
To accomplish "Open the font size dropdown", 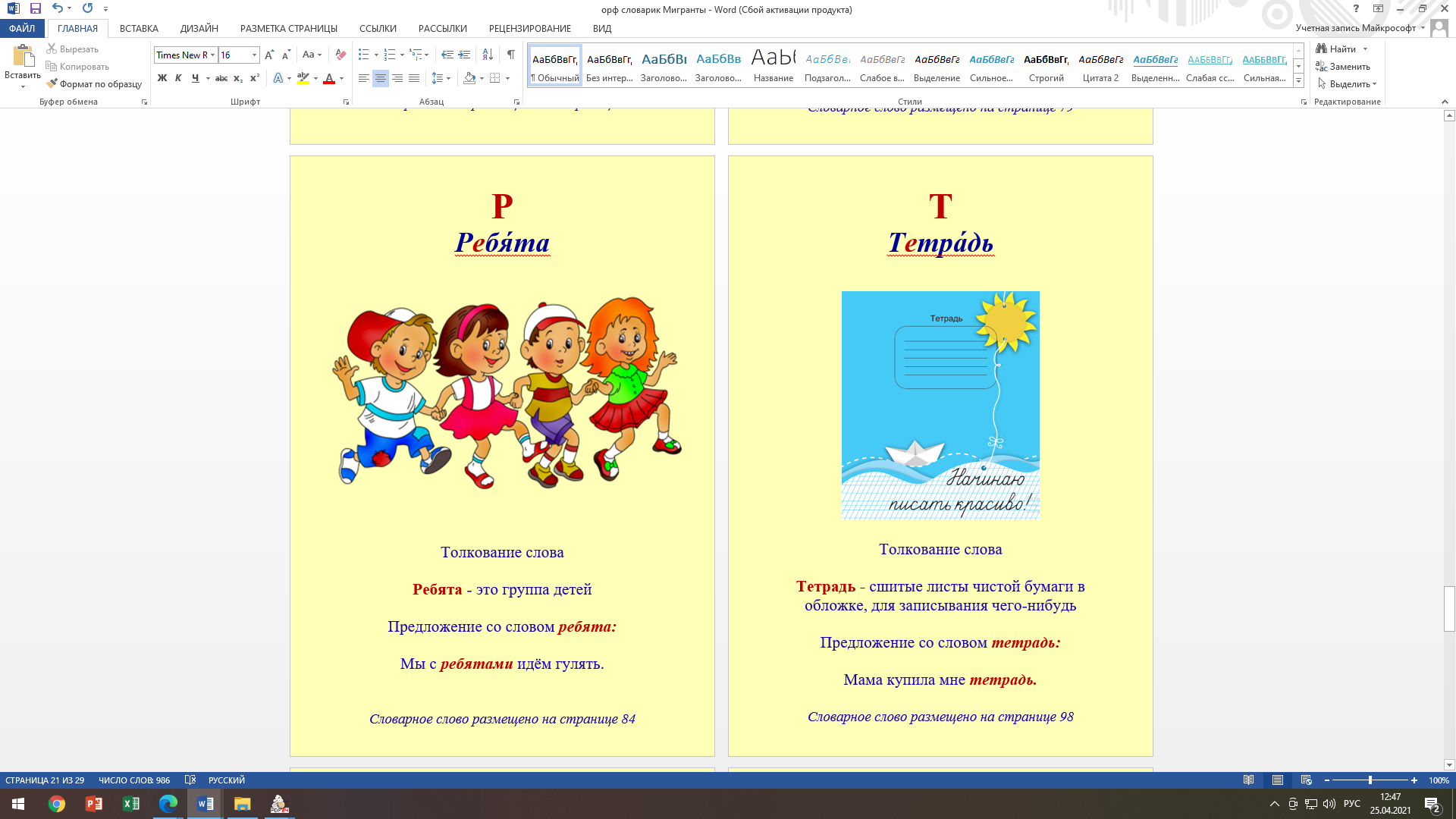I will click(254, 55).
